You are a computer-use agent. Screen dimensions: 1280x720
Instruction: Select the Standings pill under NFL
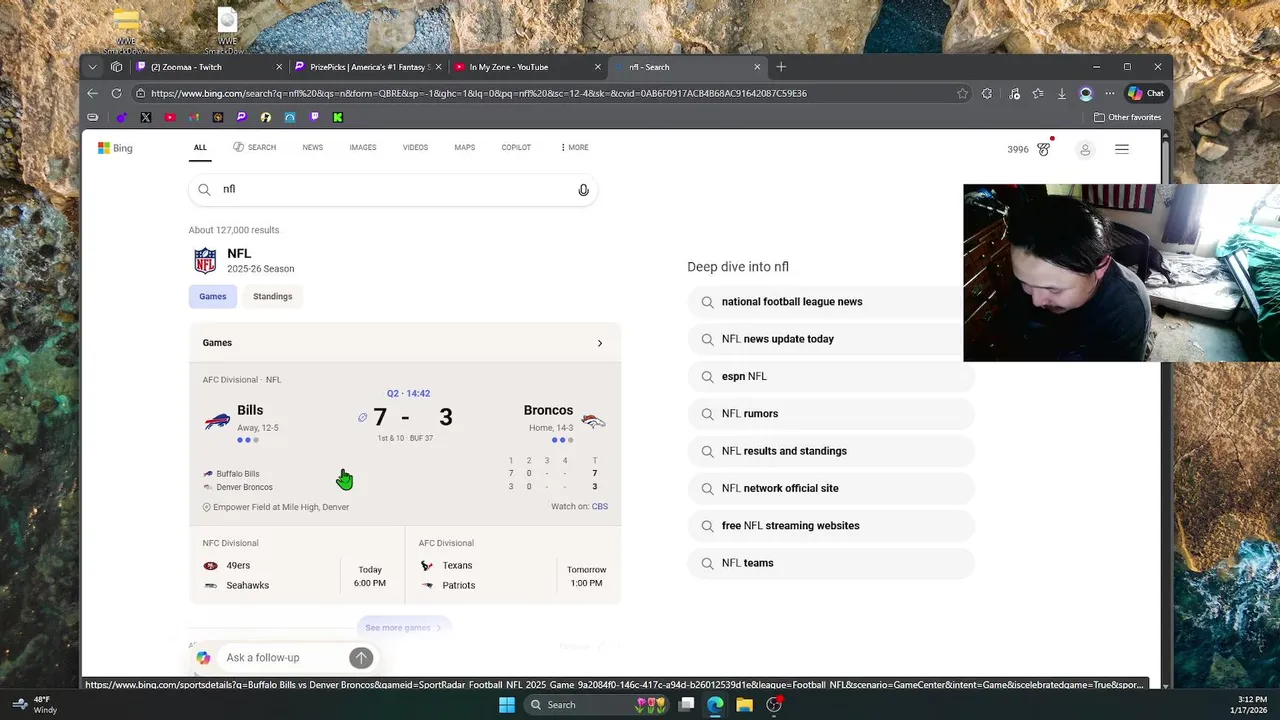point(273,296)
